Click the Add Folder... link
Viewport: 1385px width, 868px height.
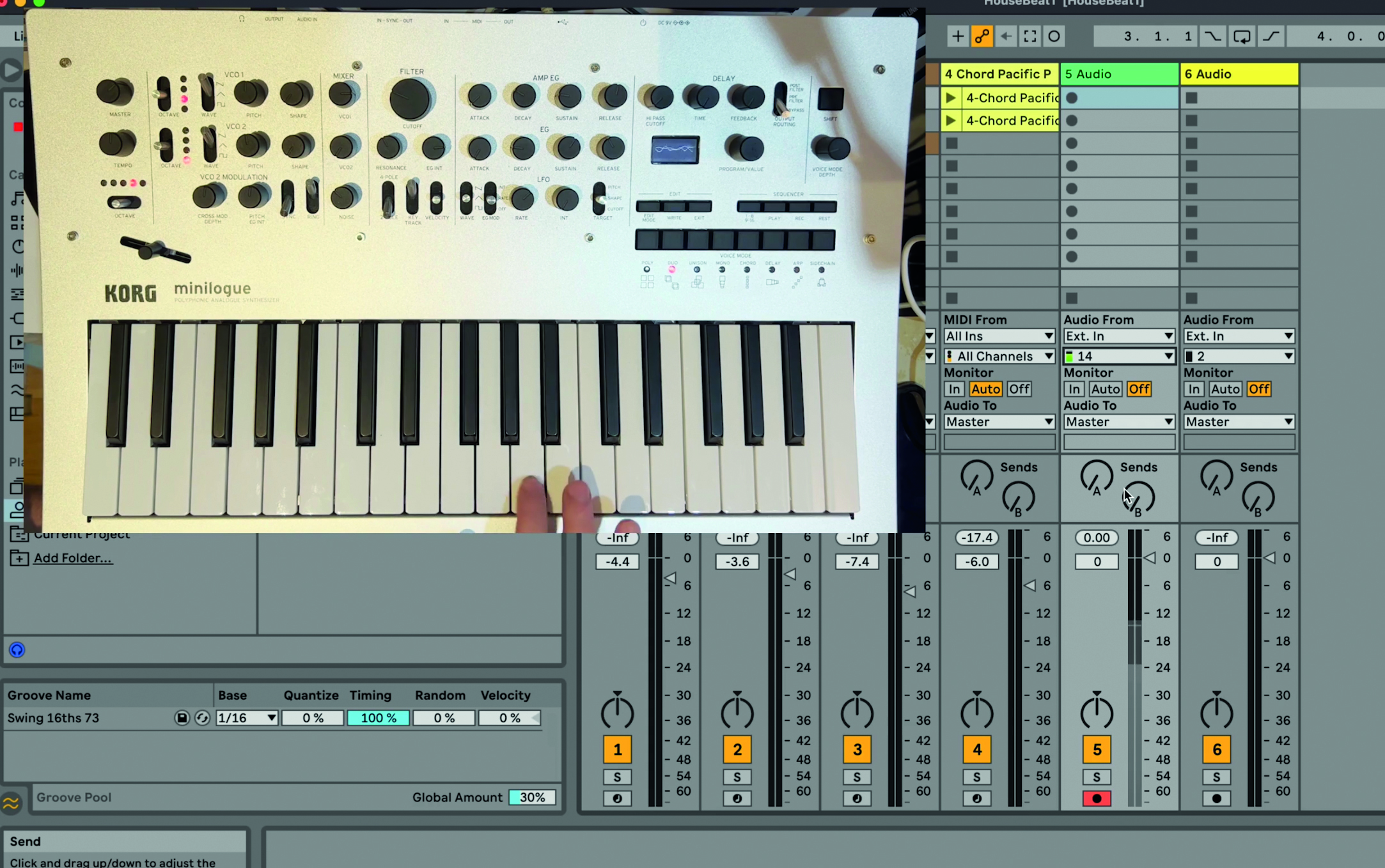[73, 558]
